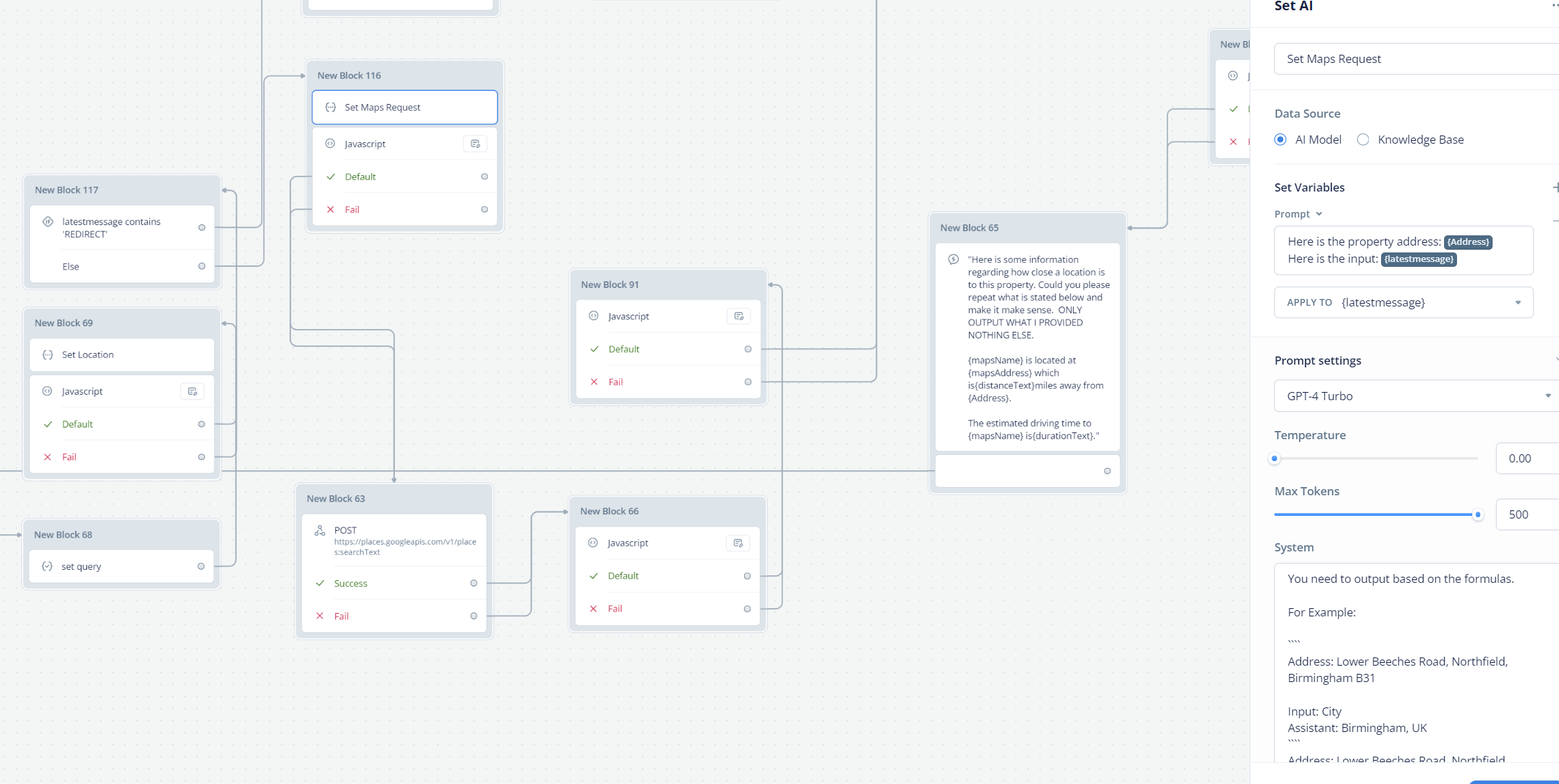This screenshot has width=1559, height=784.
Task: Select the Default row in Block 69
Action: [122, 424]
